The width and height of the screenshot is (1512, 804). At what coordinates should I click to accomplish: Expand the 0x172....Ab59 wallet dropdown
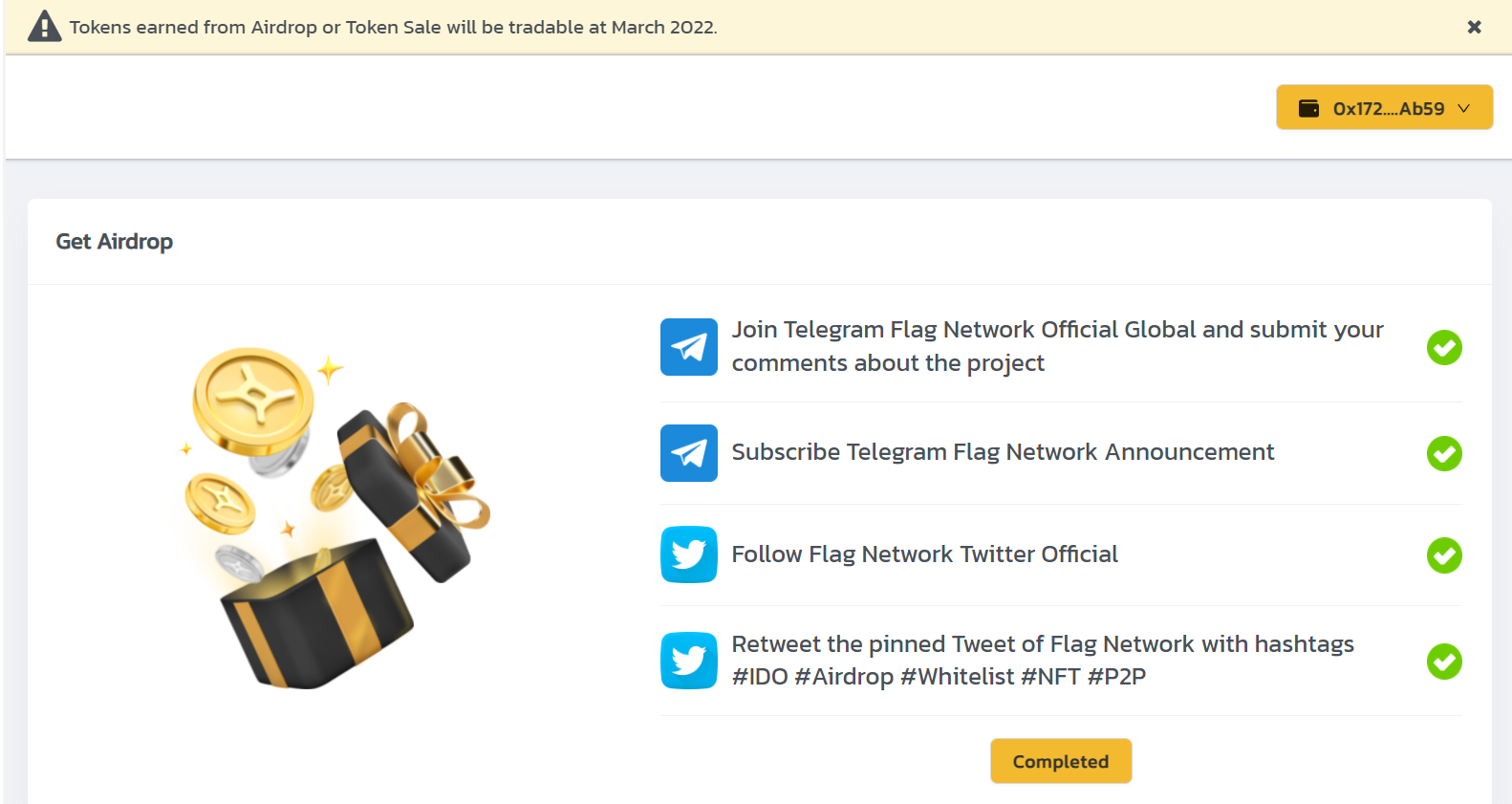[x=1384, y=107]
